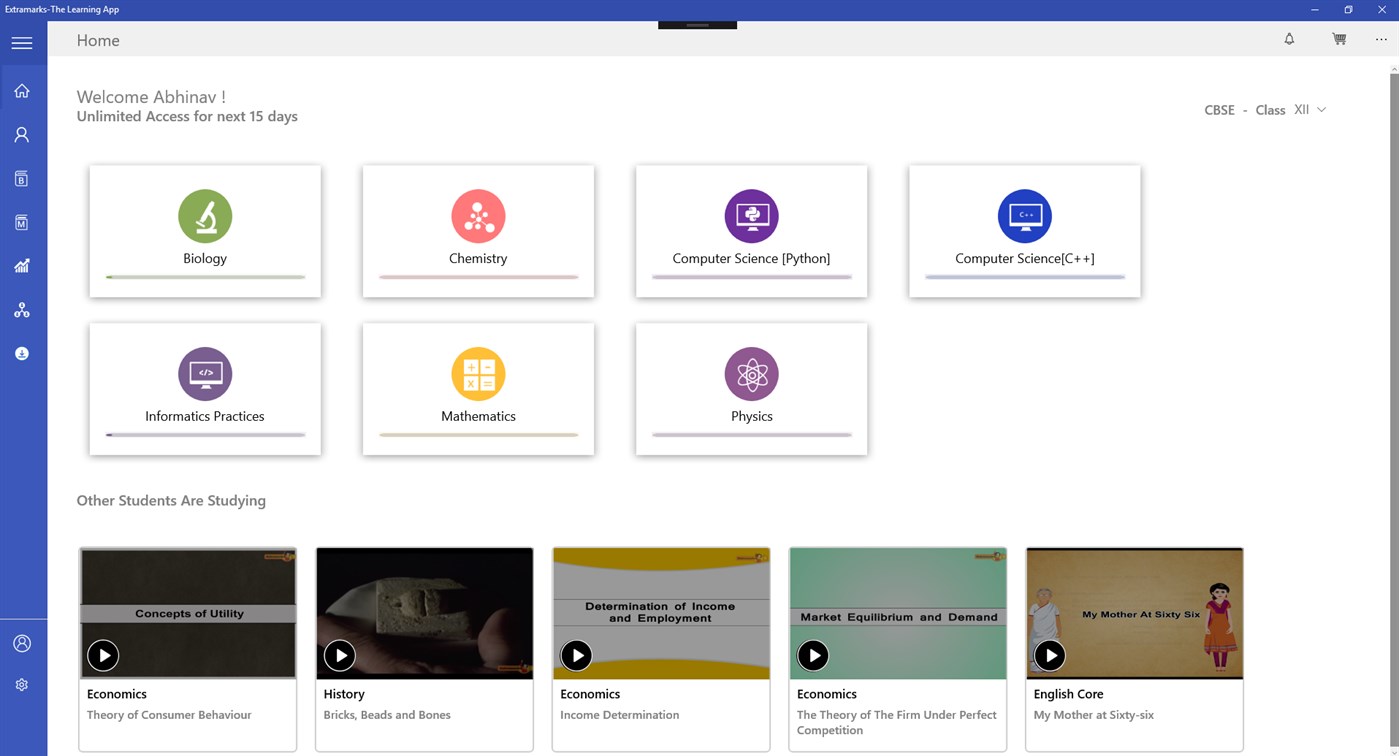
Task: Click the 'Welcome Abhinav !' greeting
Action: 151,97
